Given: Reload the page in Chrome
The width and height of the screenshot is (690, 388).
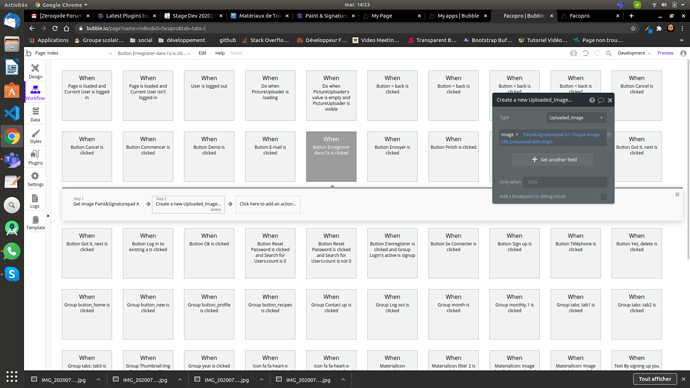Looking at the screenshot, I should point(55,28).
